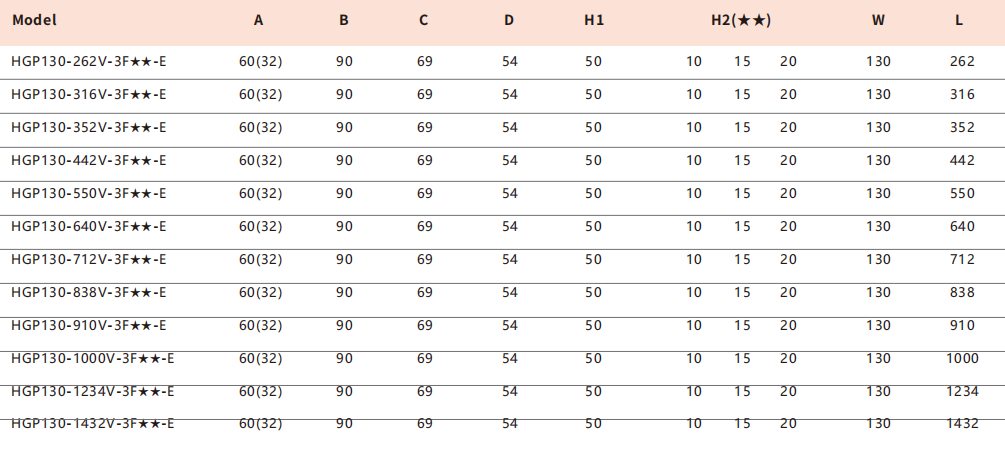The height and width of the screenshot is (450, 1005).
Task: Click the L column header
Action: pos(961,20)
